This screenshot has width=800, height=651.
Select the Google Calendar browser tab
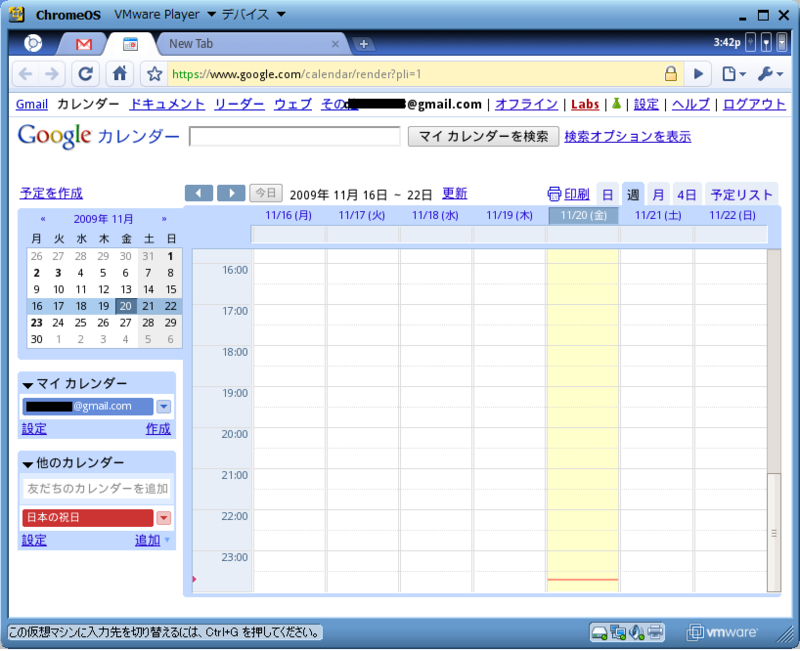coord(131,44)
